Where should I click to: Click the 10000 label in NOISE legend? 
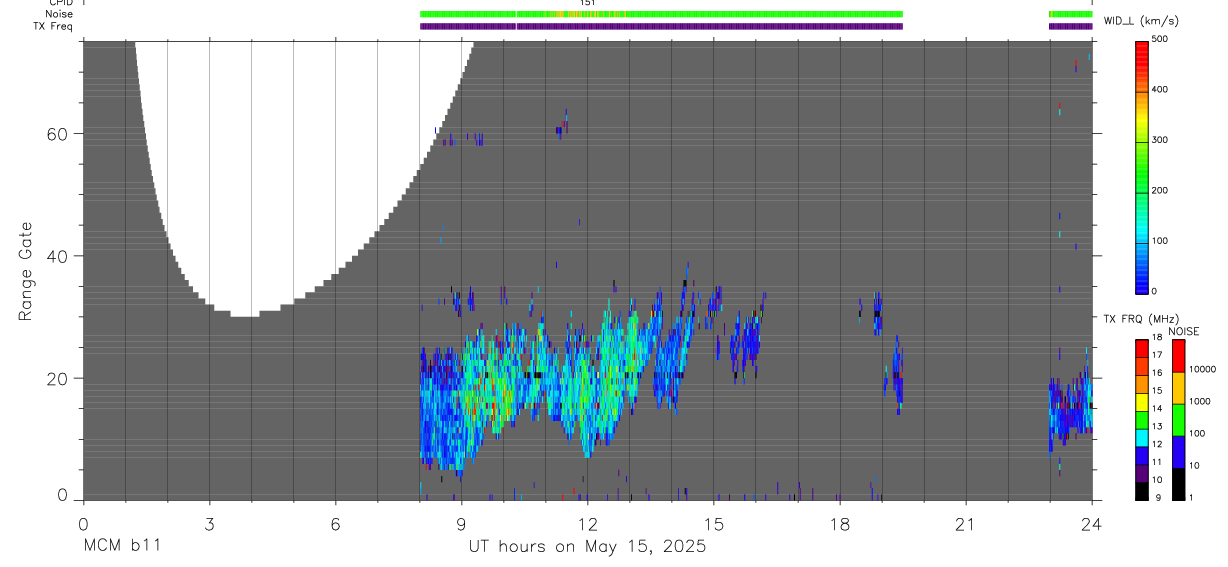1202,369
